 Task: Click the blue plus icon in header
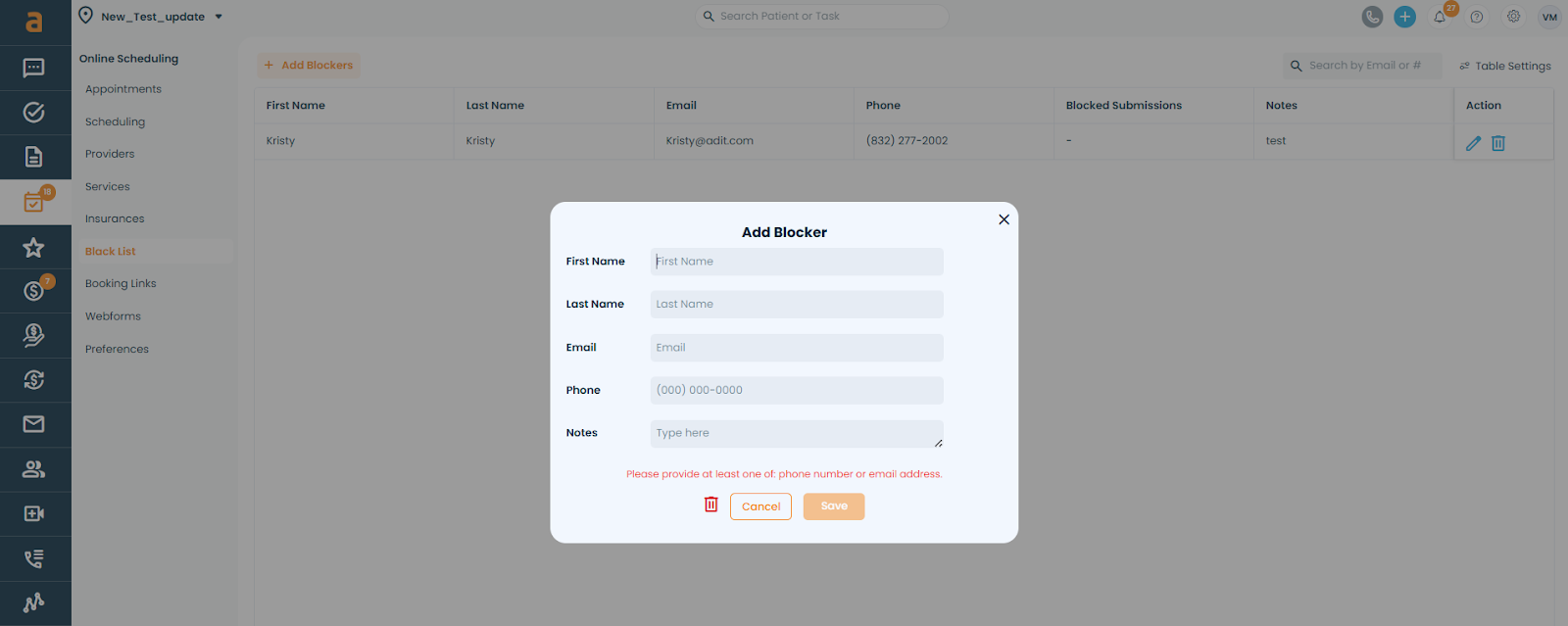(x=1404, y=17)
